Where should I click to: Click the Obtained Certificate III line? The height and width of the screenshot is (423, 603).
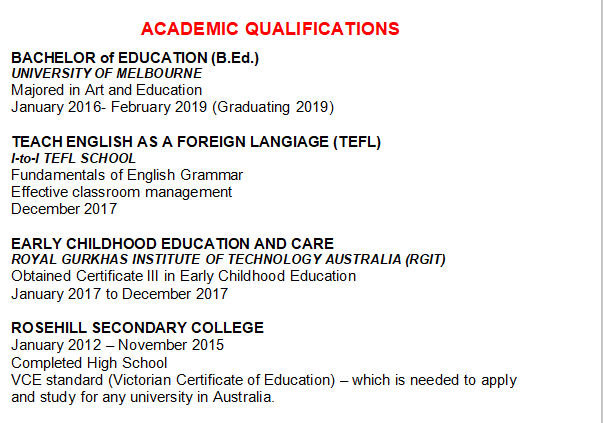[183, 276]
